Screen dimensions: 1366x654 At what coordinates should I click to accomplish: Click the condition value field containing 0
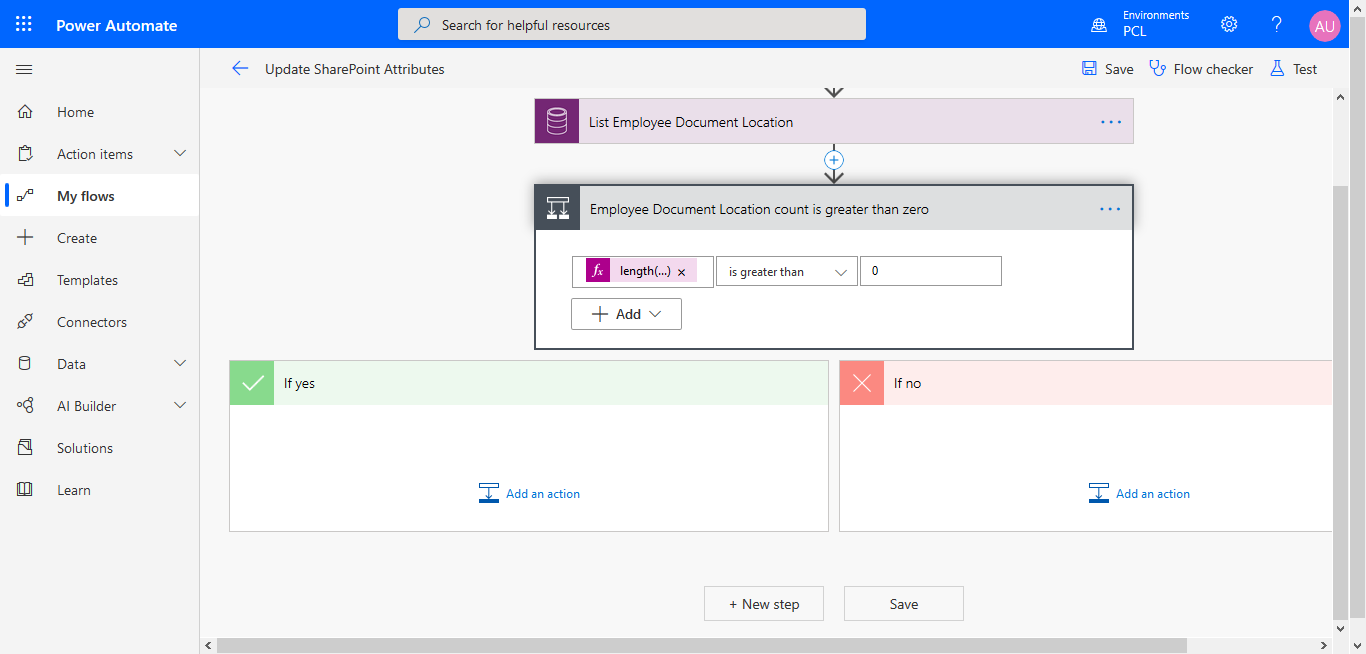[931, 272]
